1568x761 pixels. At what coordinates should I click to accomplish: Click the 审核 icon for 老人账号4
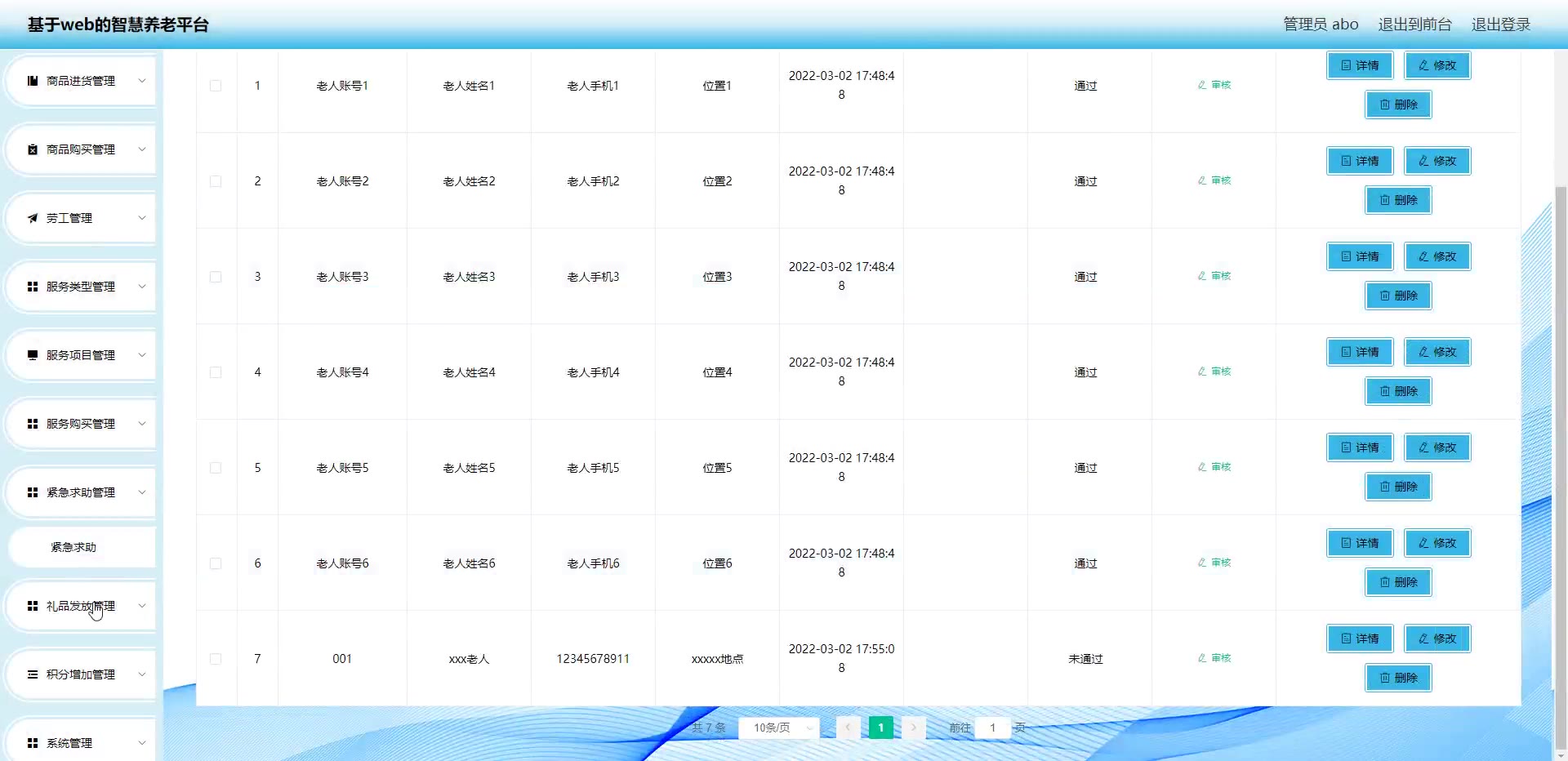(1202, 372)
